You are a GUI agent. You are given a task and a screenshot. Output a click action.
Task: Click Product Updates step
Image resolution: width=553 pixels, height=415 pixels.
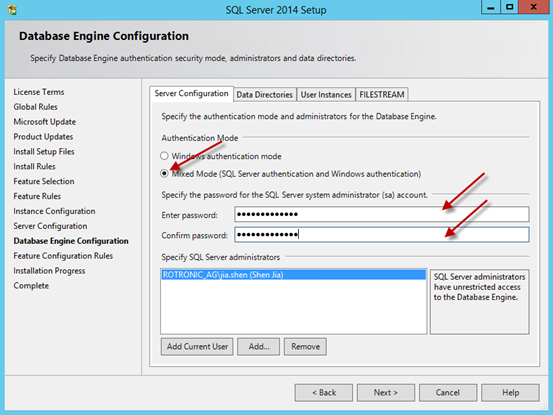pyautogui.click(x=43, y=137)
